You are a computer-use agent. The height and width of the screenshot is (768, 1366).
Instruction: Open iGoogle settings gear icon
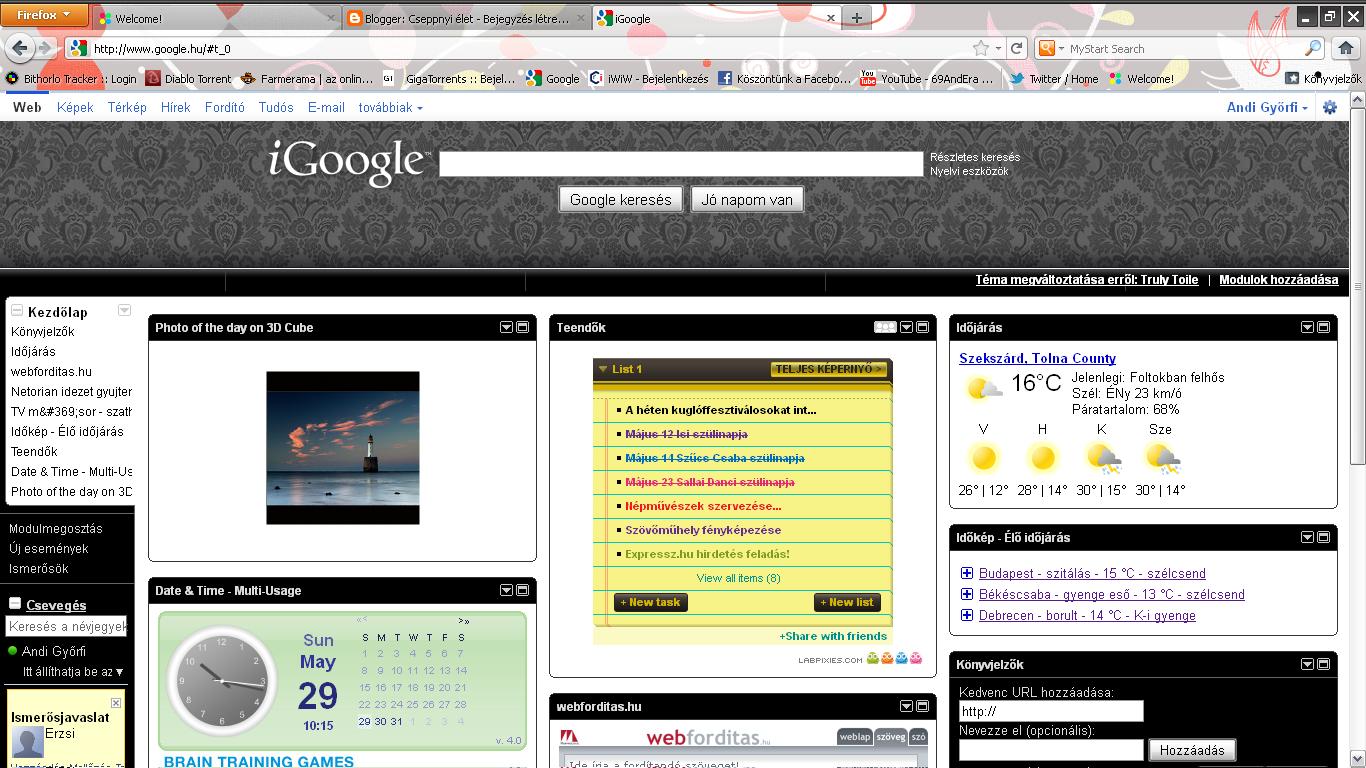(1329, 107)
